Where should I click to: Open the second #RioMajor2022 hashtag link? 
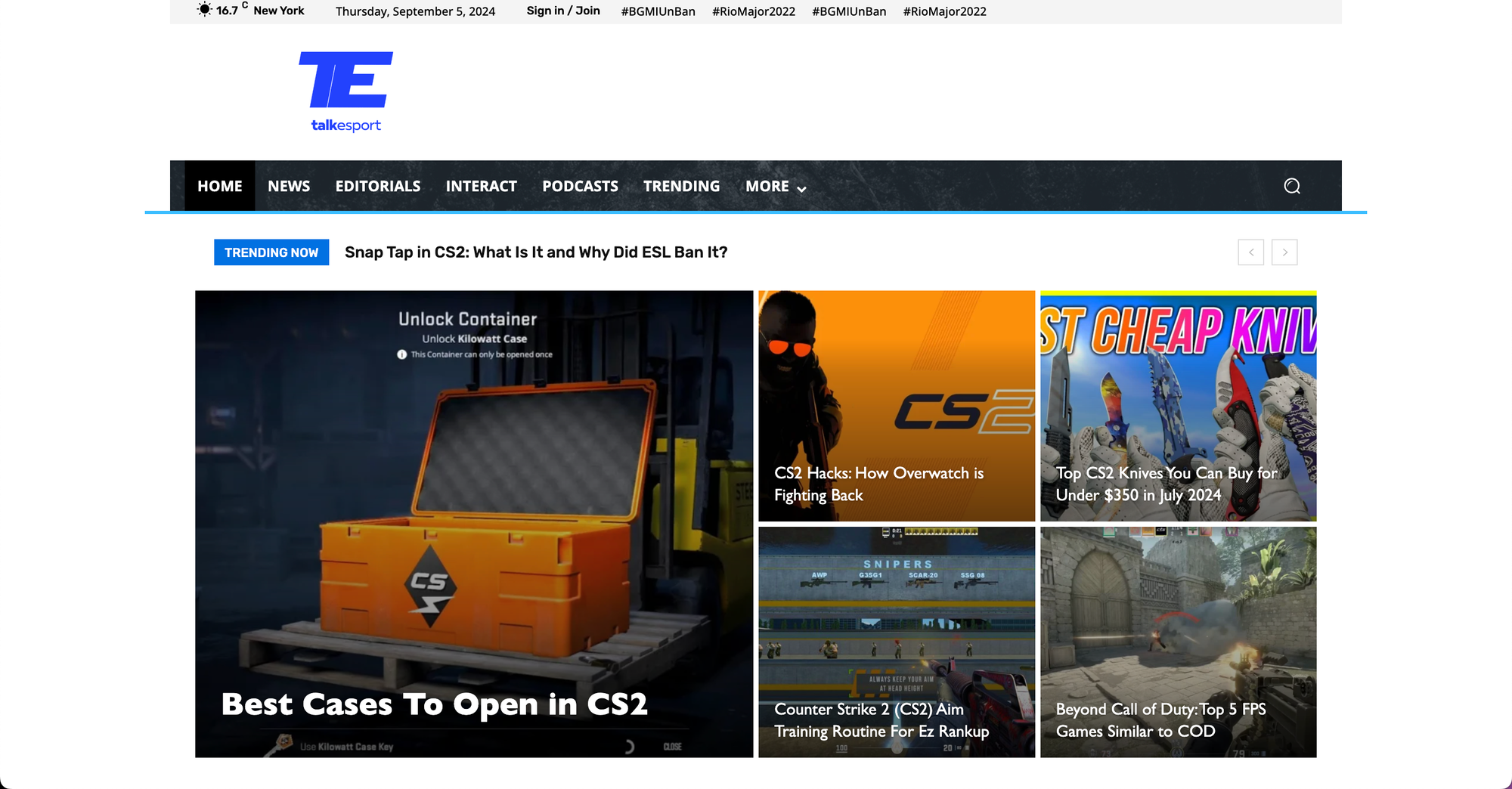[945, 11]
